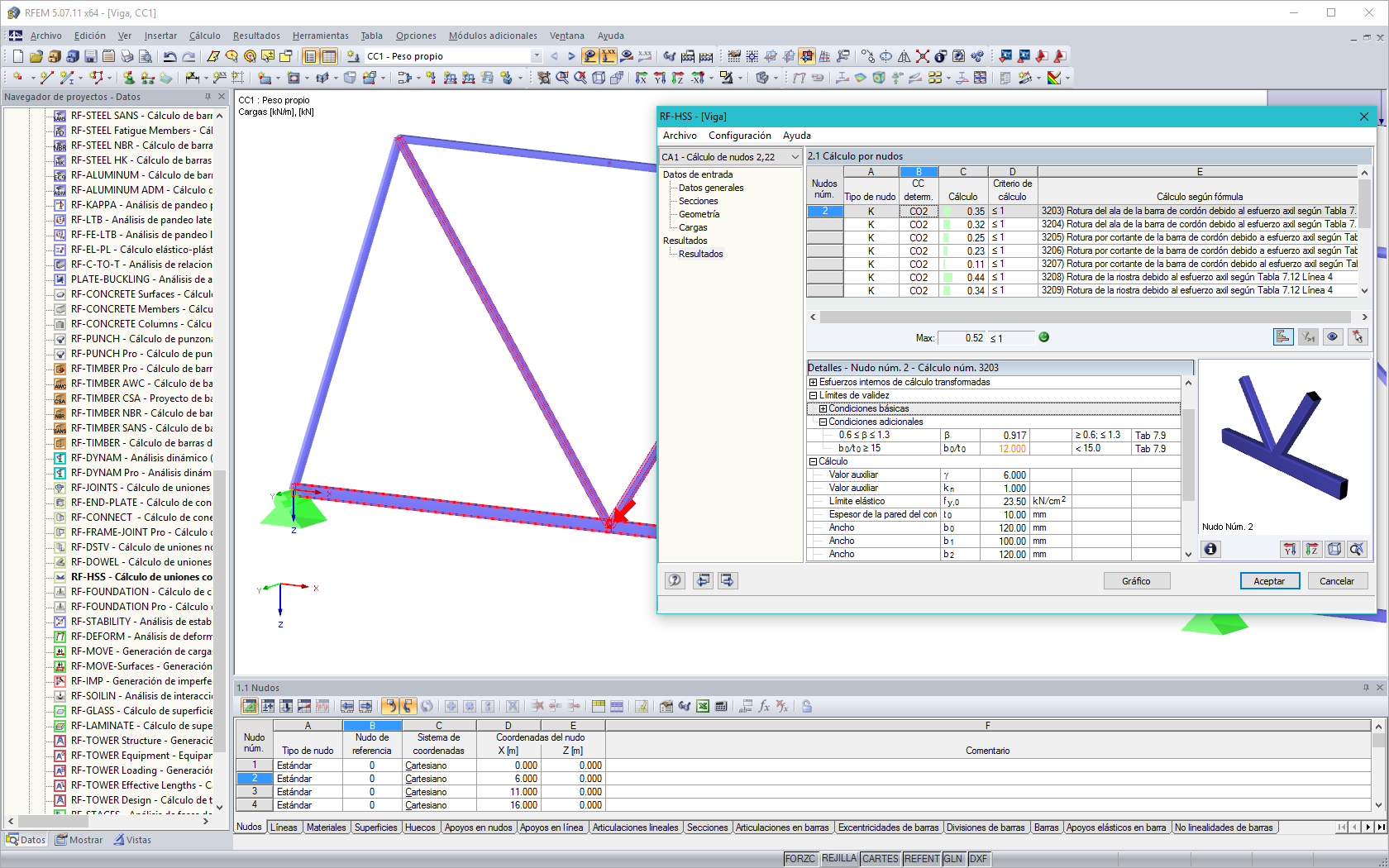Open the Resultados menu in menu bar

pyautogui.click(x=256, y=36)
